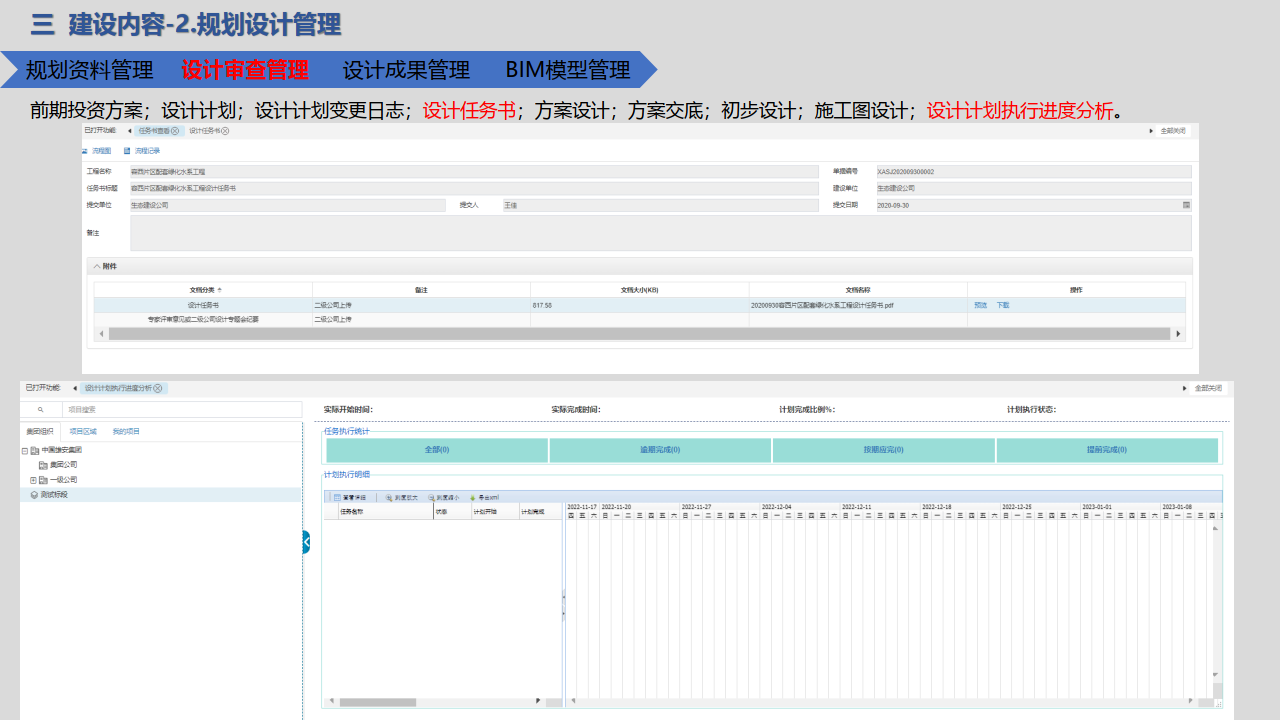This screenshot has height=720, width=1280.
Task: Click the task grid horizontal scrollbar thumb
Action: (378, 702)
